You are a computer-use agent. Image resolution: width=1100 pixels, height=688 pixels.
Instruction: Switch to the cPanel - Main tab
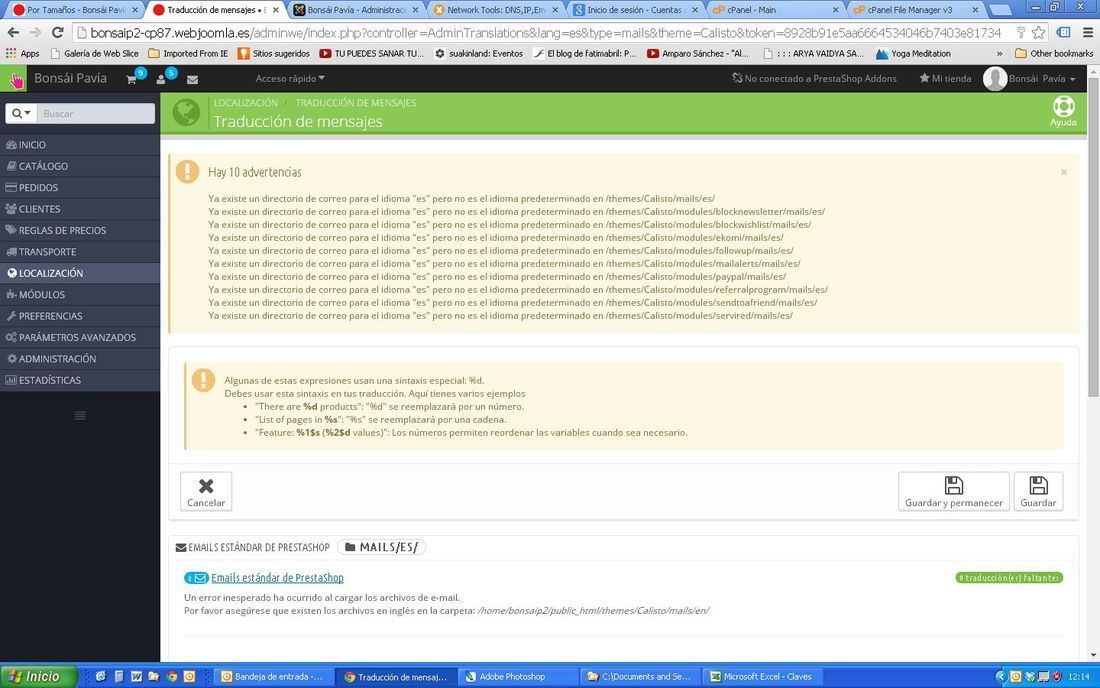click(775, 10)
